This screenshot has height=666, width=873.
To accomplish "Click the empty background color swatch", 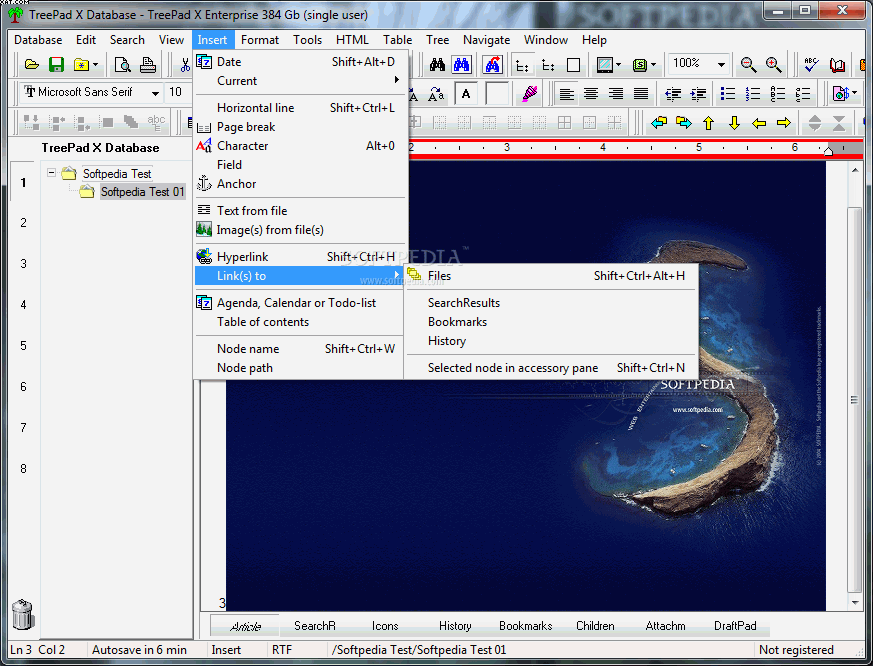I will [x=497, y=94].
